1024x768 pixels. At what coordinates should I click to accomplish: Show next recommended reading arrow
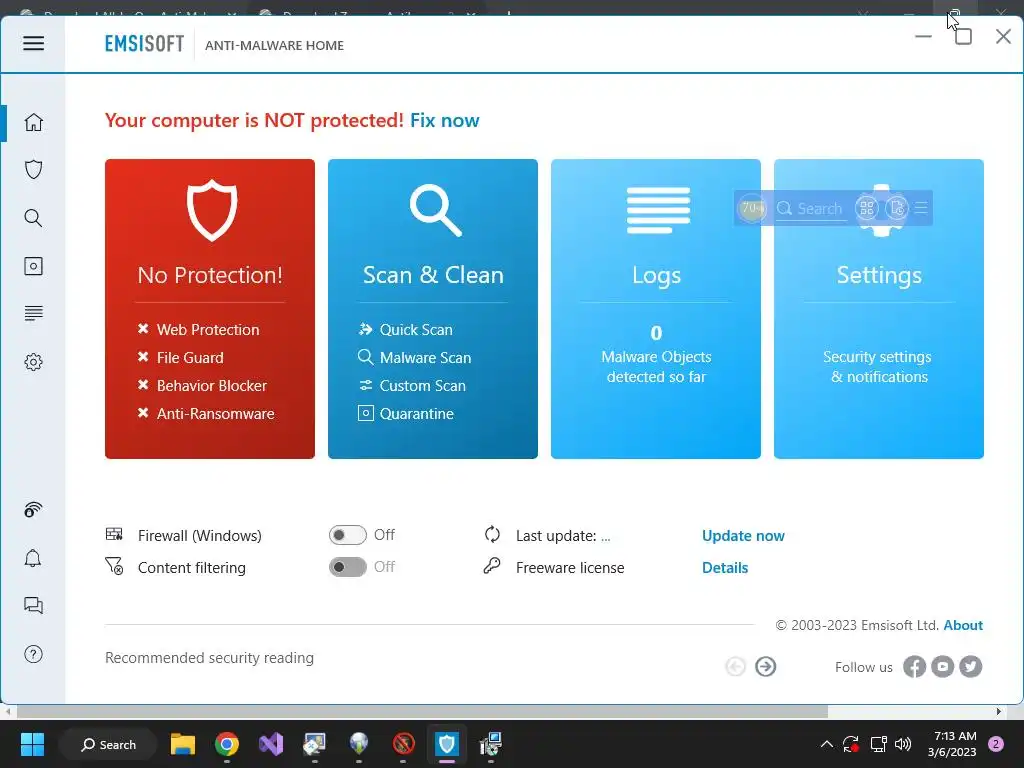pos(765,667)
